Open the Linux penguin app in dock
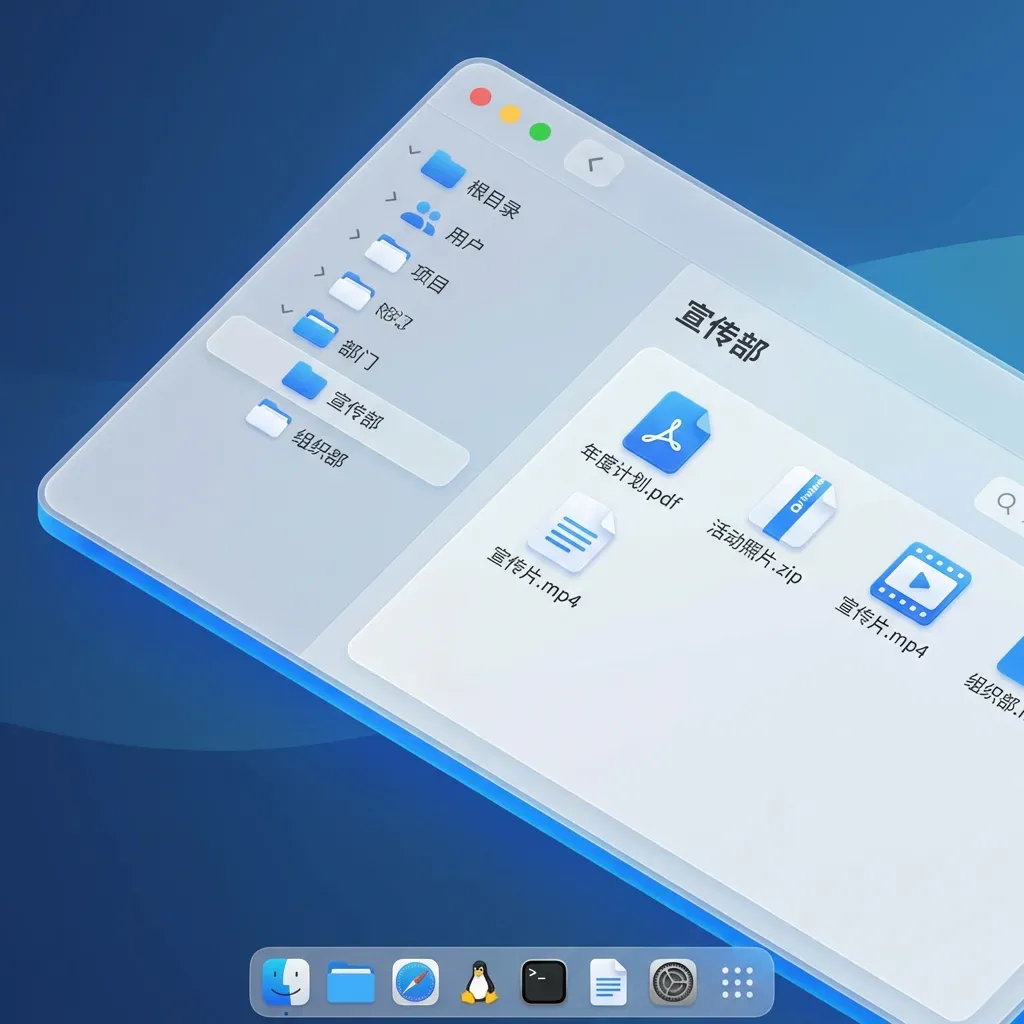Viewport: 1024px width, 1024px height. click(x=479, y=982)
